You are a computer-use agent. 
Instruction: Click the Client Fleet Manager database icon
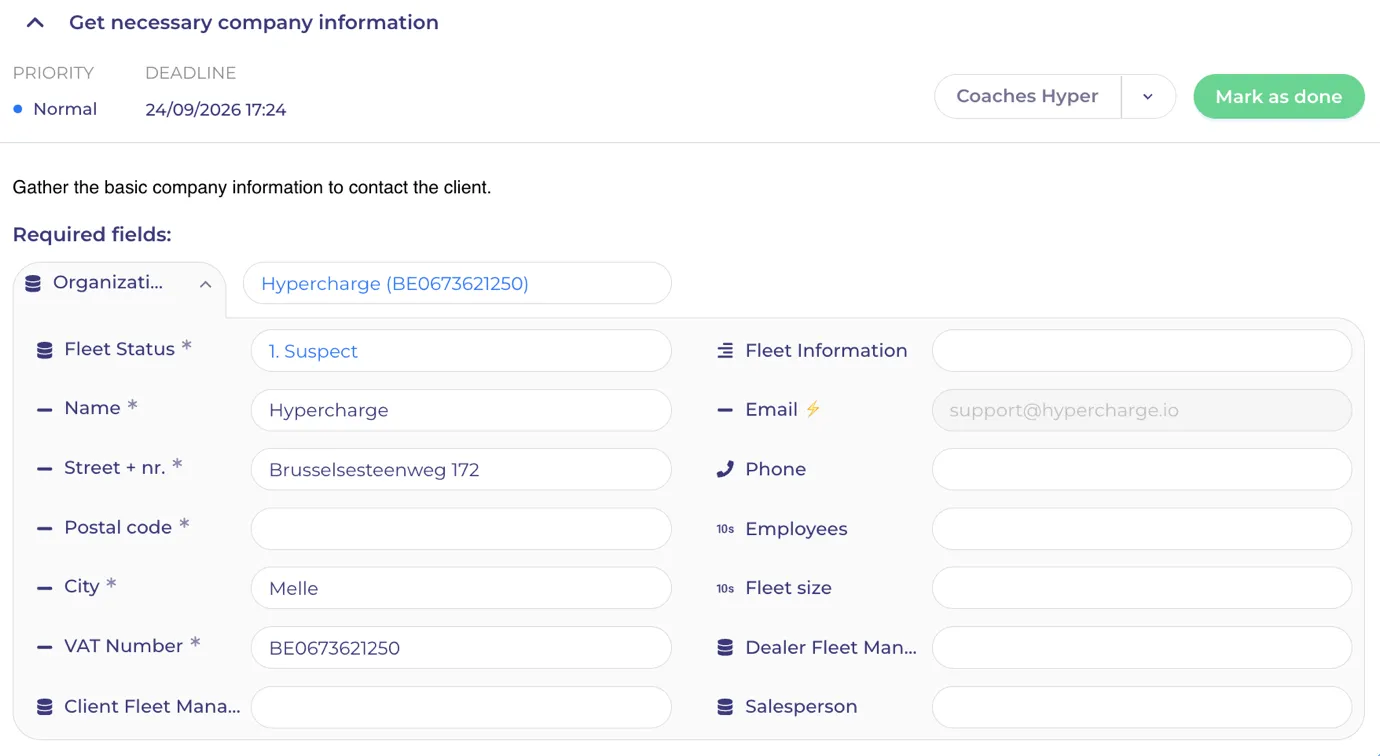44,707
